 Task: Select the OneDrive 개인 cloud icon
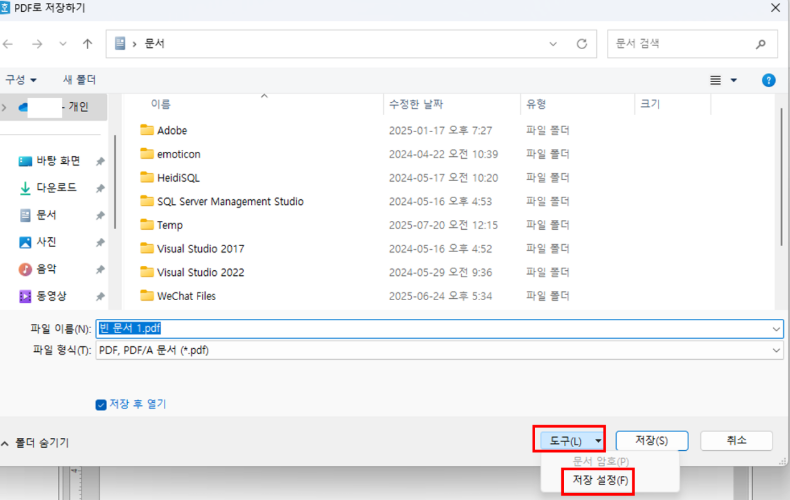pyautogui.click(x=23, y=107)
